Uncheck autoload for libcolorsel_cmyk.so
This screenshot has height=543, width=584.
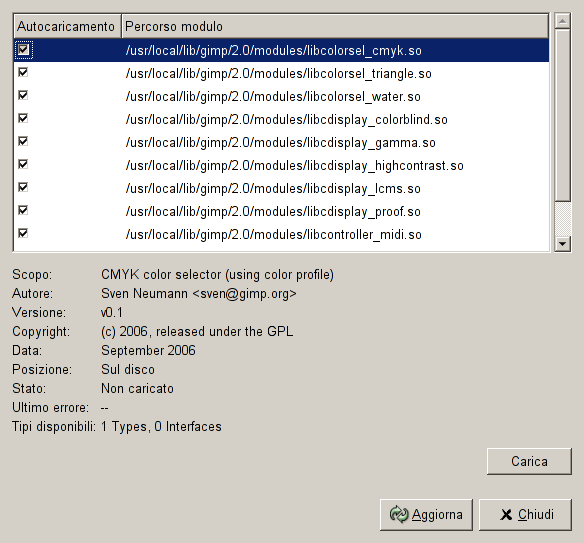coord(23,49)
